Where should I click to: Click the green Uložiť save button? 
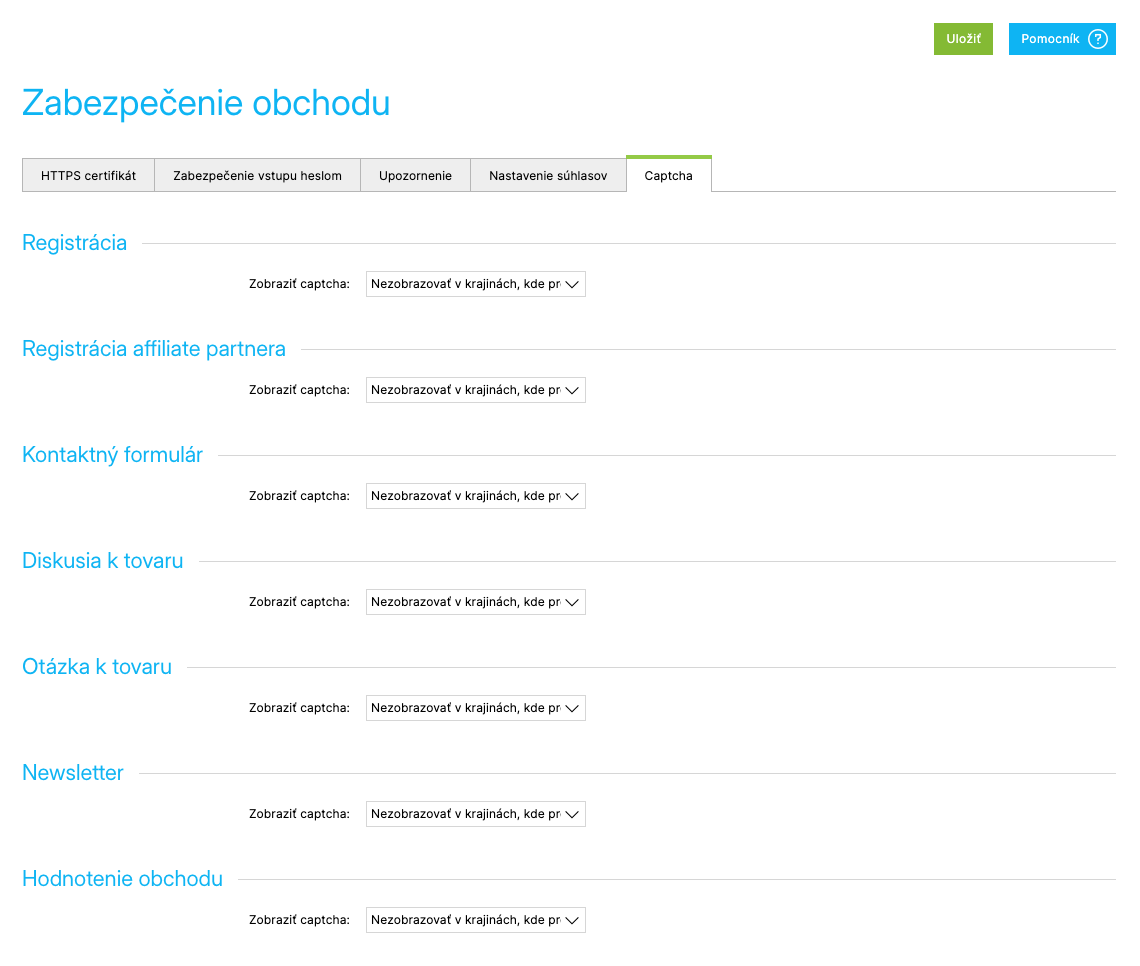(x=963, y=39)
